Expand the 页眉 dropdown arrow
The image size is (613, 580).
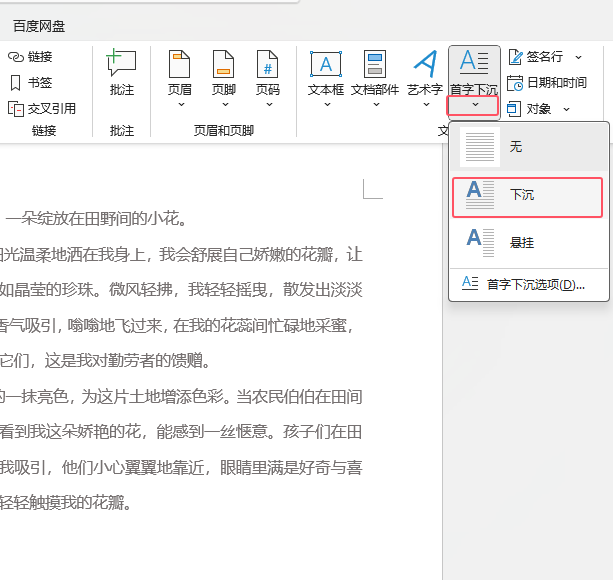pyautogui.click(x=181, y=104)
